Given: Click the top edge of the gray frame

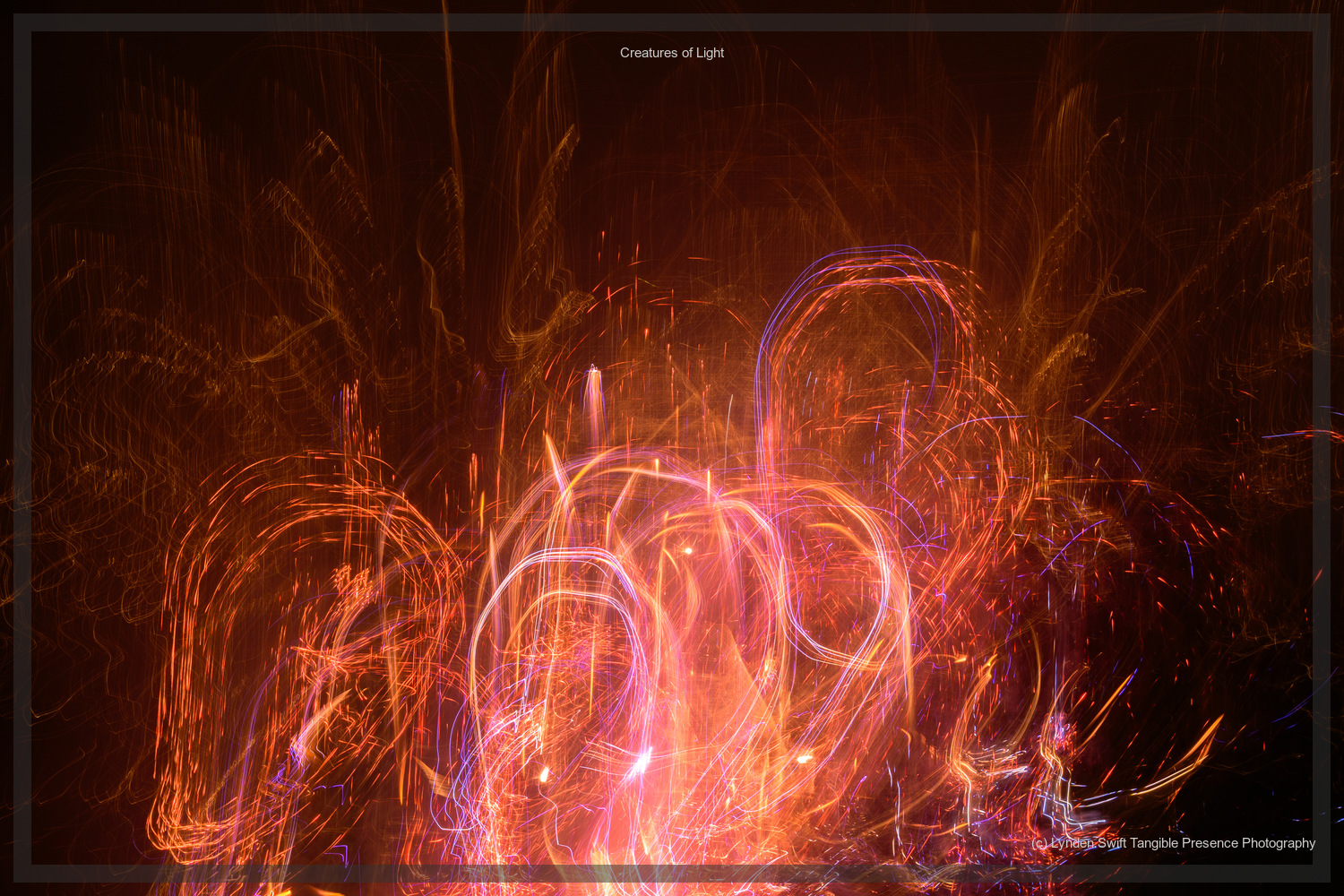Looking at the screenshot, I should (x=672, y=22).
